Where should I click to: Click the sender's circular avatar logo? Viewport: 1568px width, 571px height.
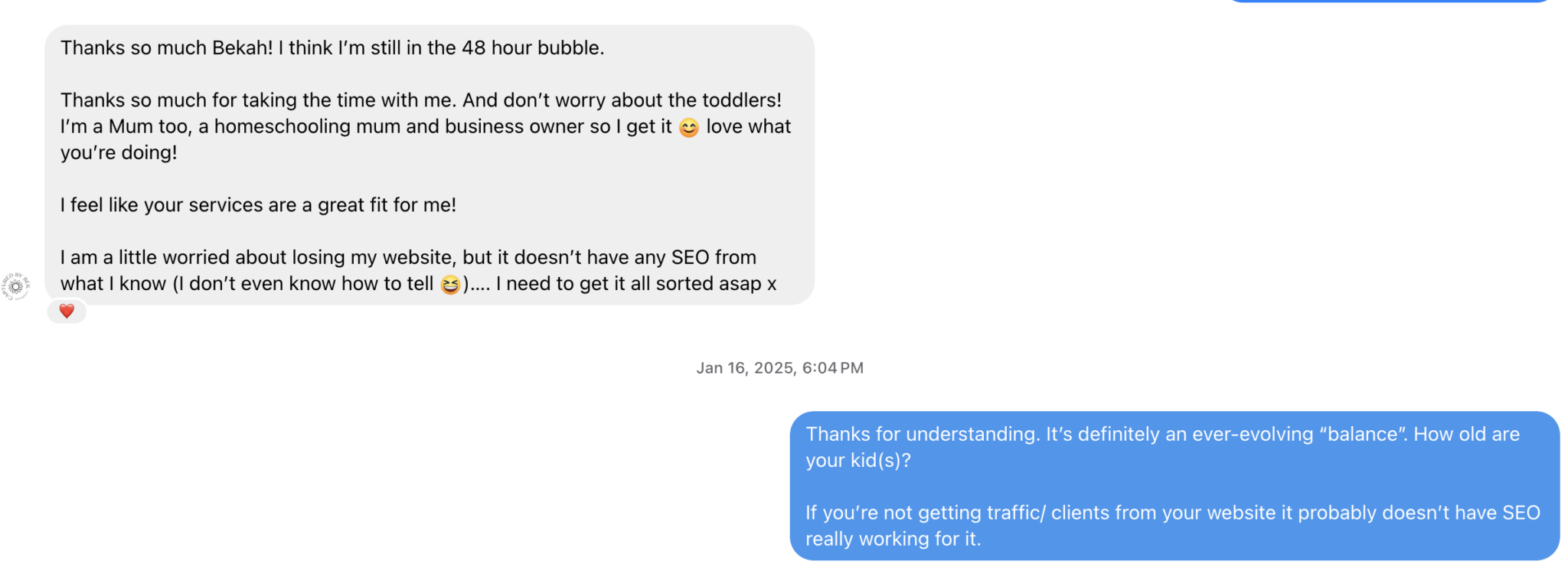15,286
